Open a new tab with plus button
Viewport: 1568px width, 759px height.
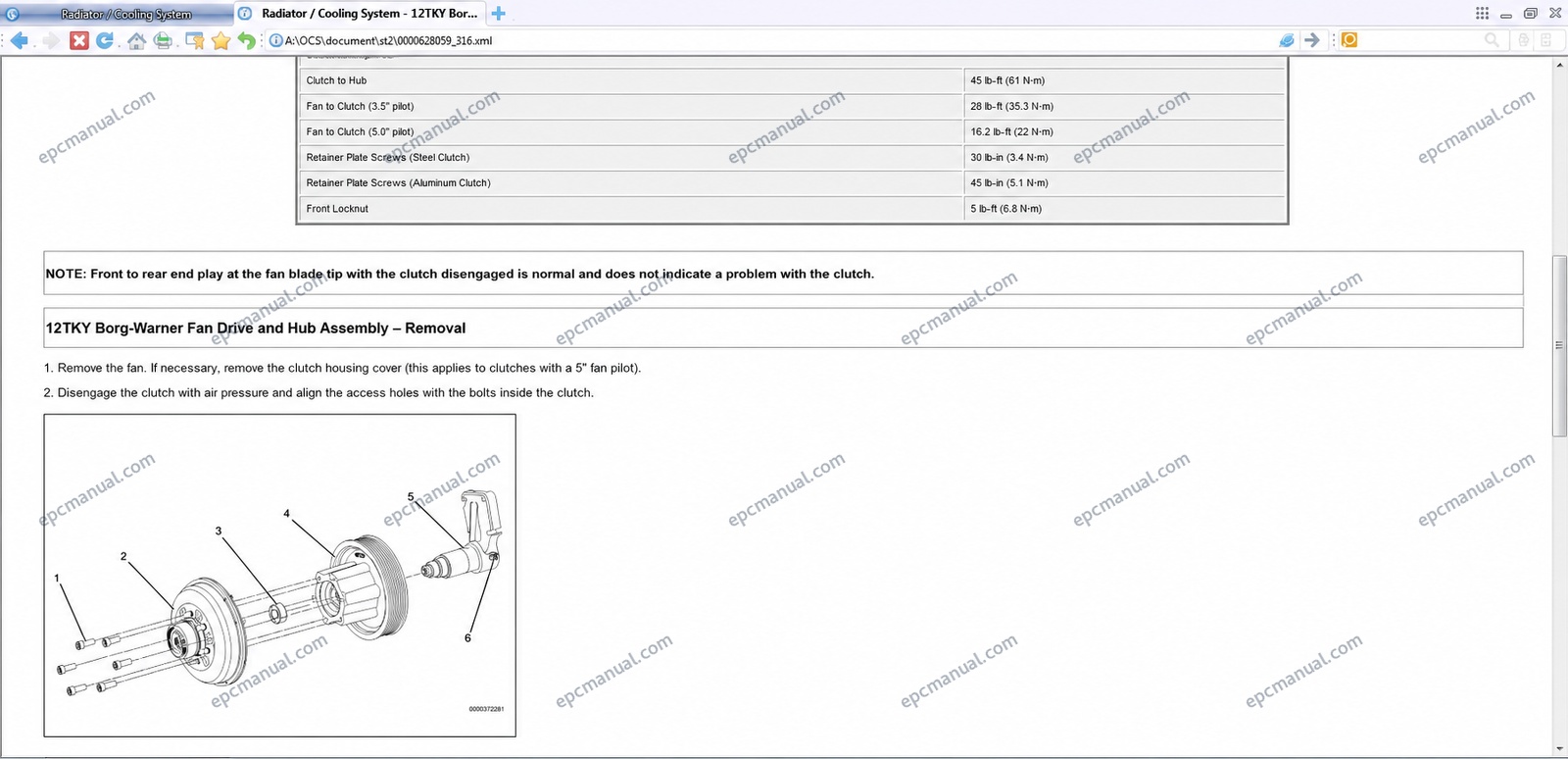click(499, 14)
